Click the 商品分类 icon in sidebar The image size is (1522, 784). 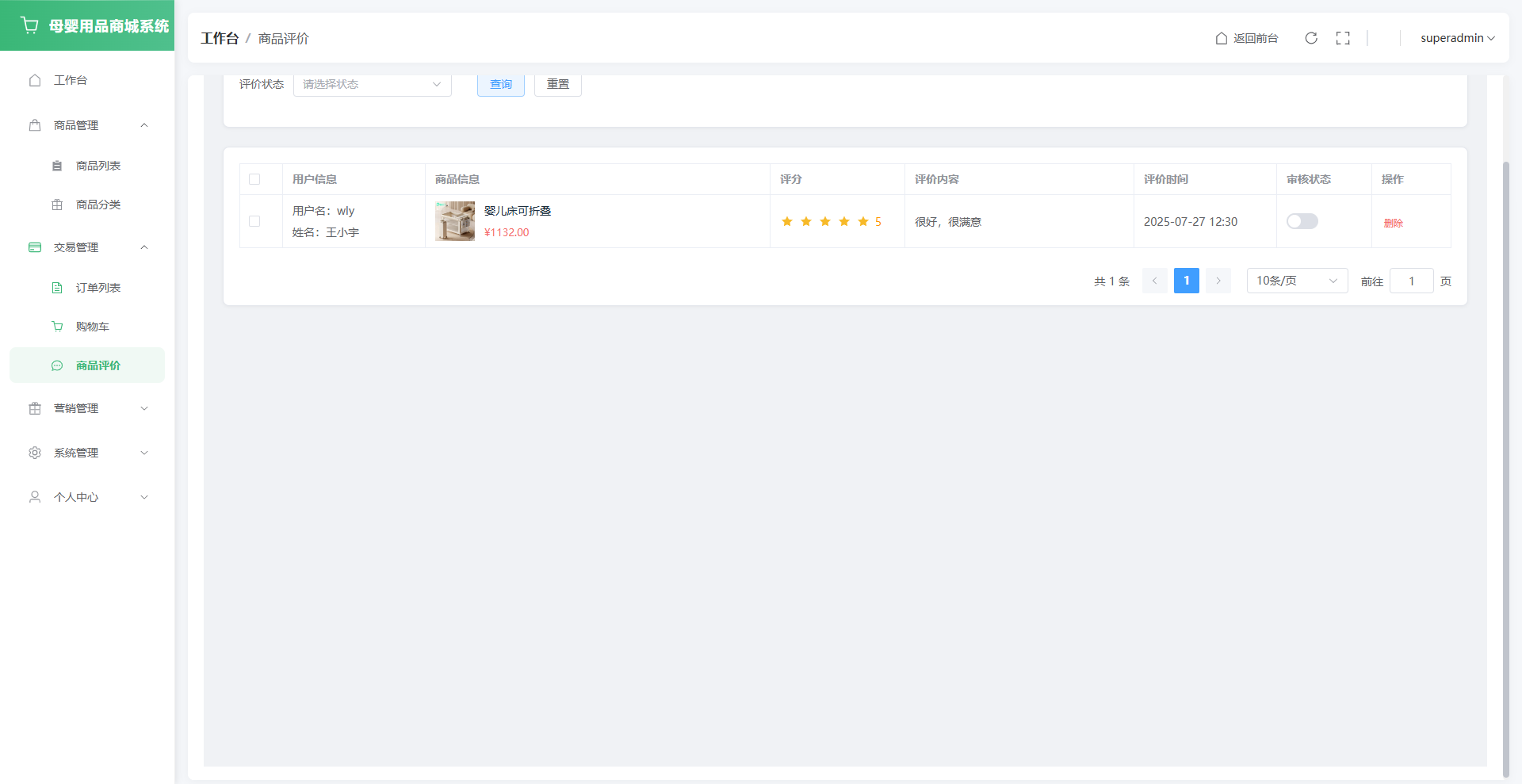pos(57,205)
